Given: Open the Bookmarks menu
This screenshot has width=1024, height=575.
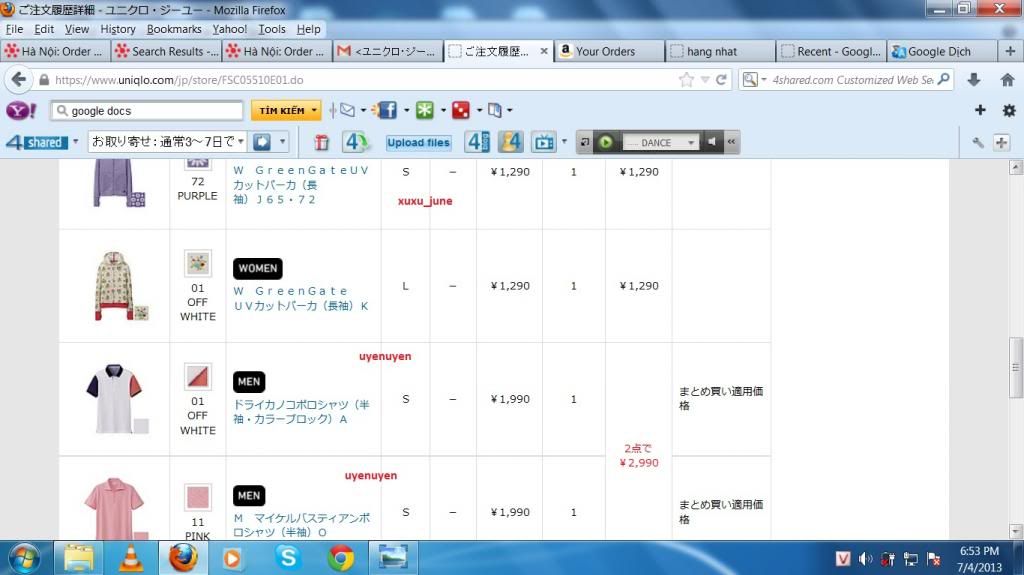Looking at the screenshot, I should click(174, 29).
